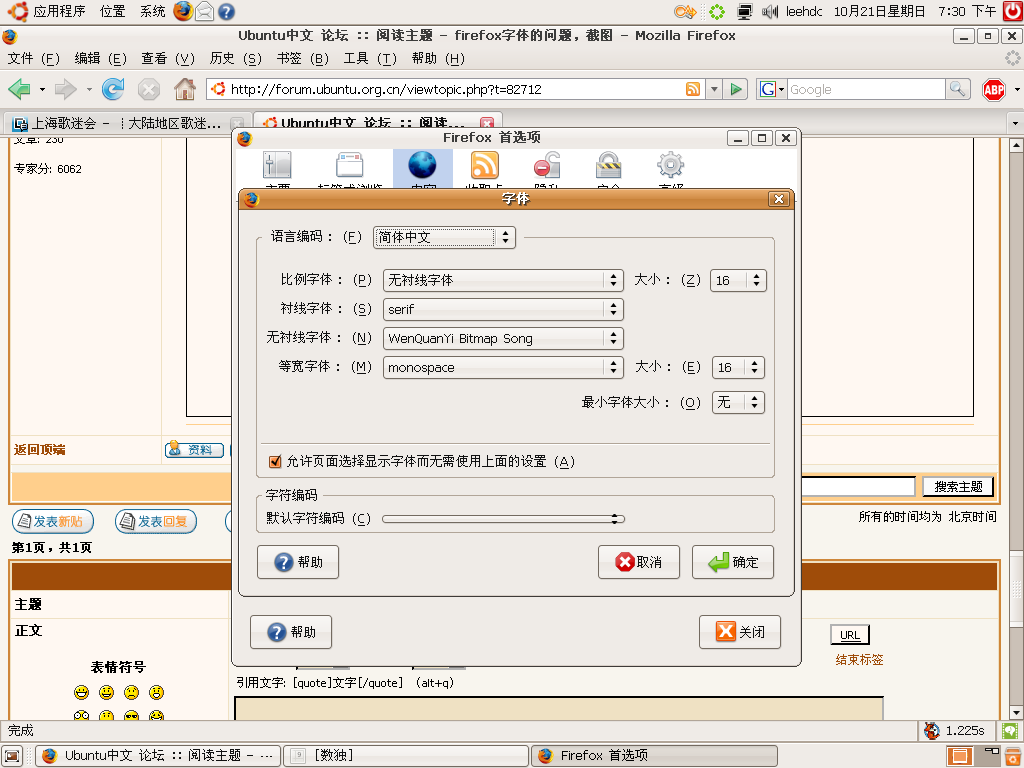Open the monospace font dropdown

point(503,368)
